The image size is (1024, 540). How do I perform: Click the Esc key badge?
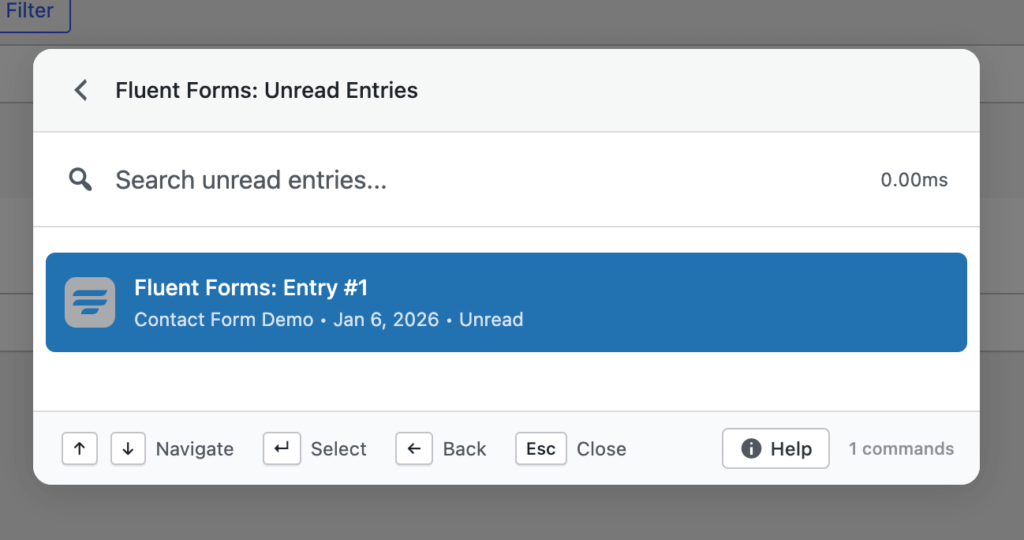pos(541,449)
